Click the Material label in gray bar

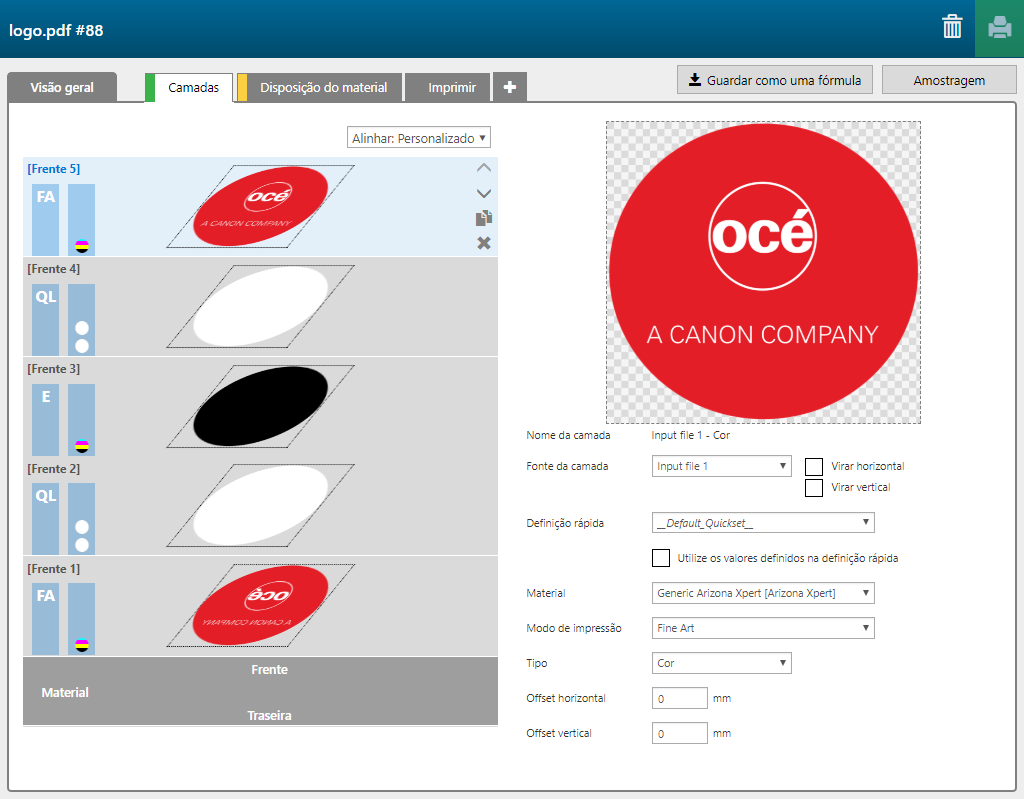tap(65, 693)
